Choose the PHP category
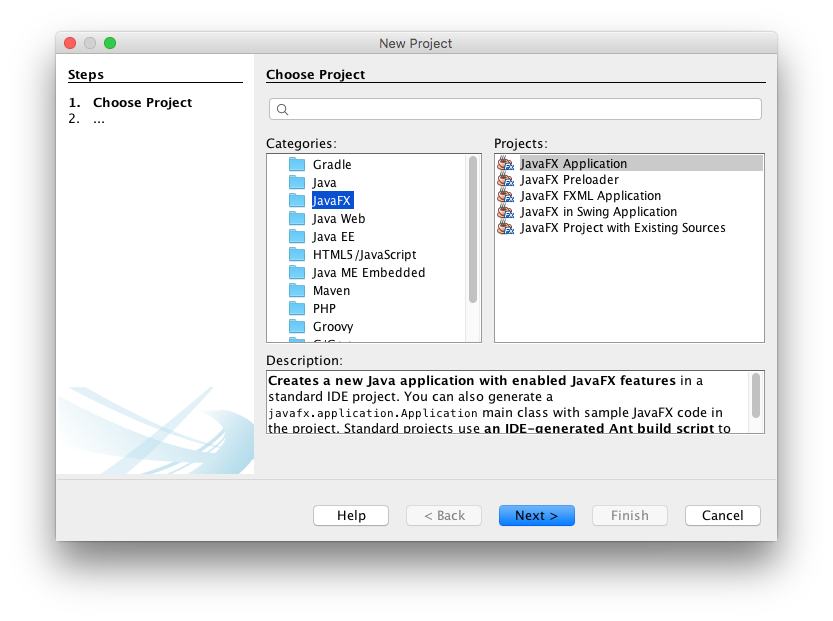Screen dimensions: 833x621 [324, 309]
